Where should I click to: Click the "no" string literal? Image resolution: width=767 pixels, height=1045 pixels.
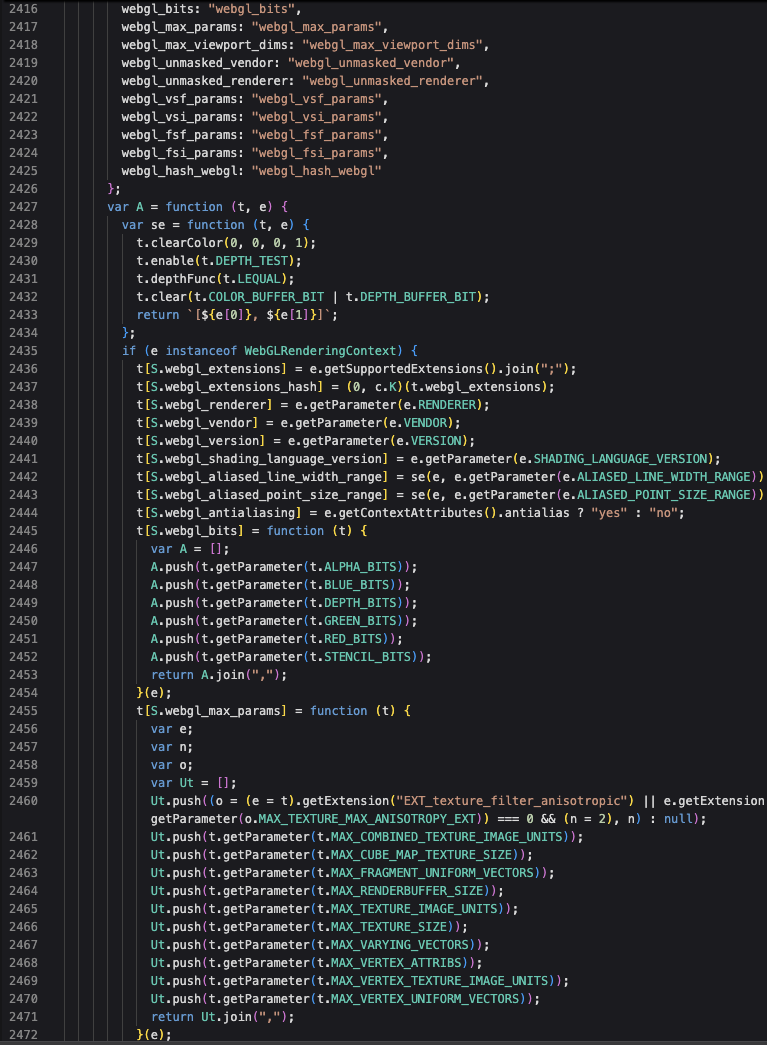tap(662, 513)
